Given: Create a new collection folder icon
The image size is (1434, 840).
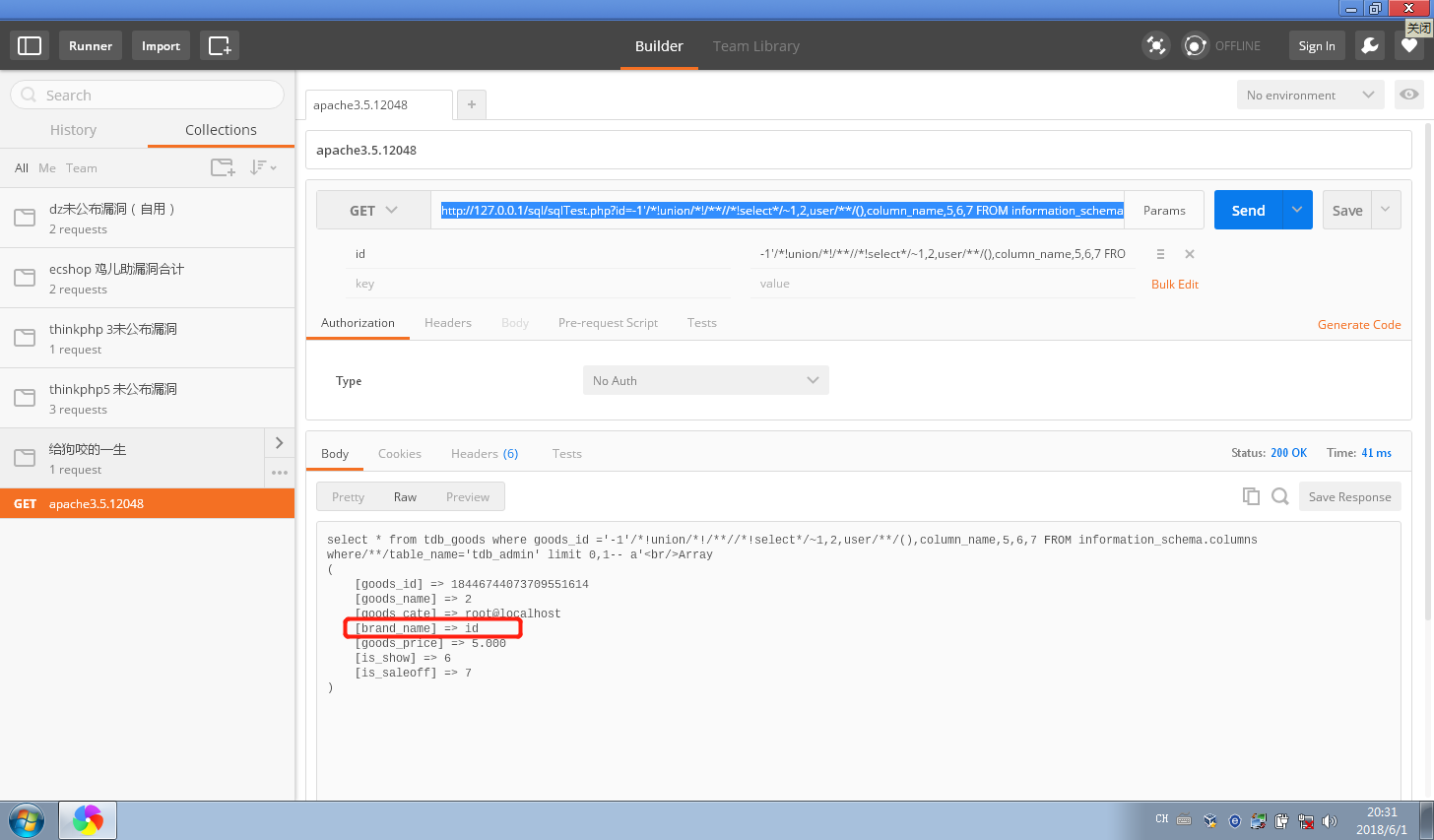Looking at the screenshot, I should click(224, 167).
